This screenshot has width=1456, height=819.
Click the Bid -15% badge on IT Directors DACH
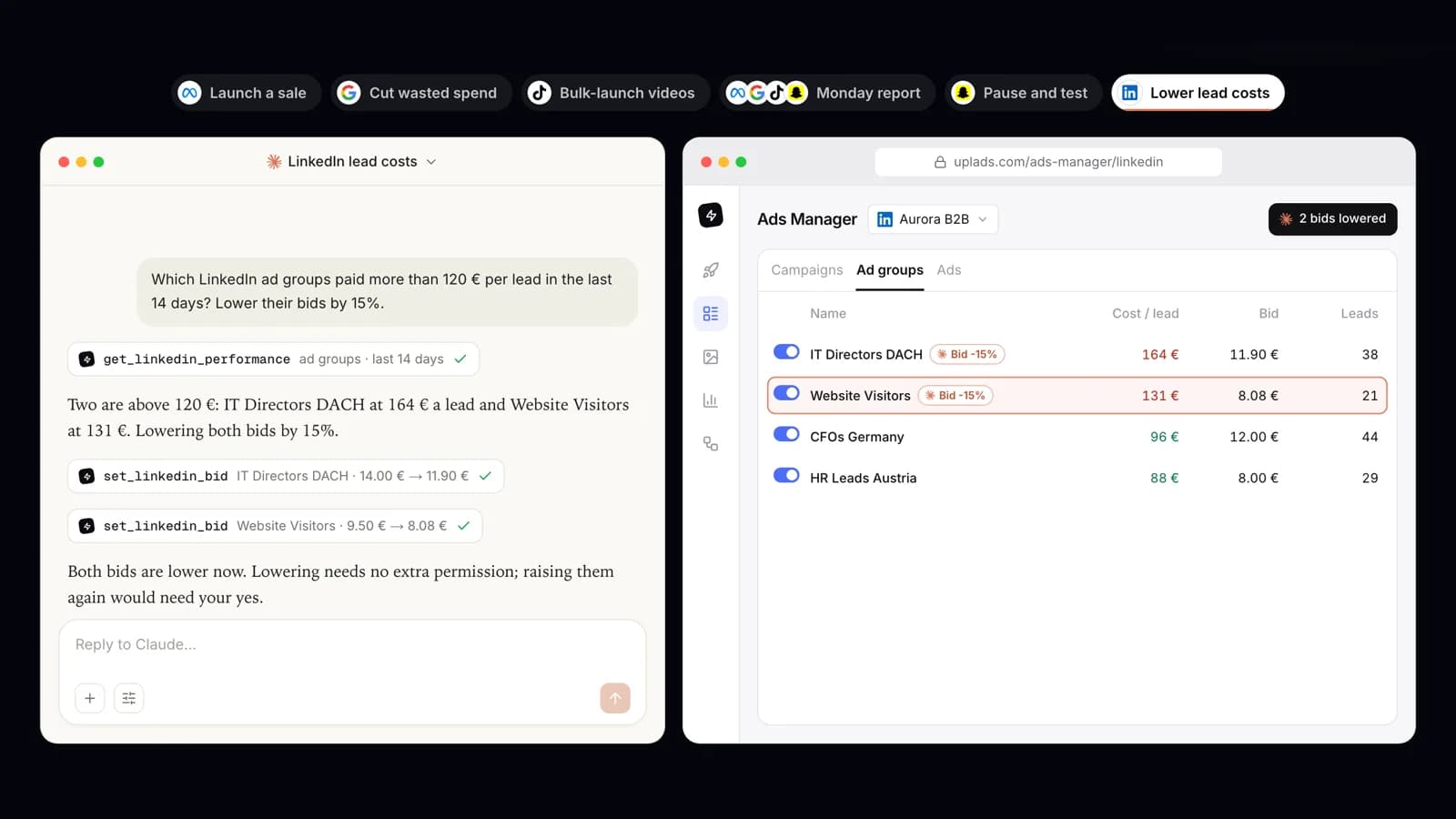pyautogui.click(x=967, y=355)
